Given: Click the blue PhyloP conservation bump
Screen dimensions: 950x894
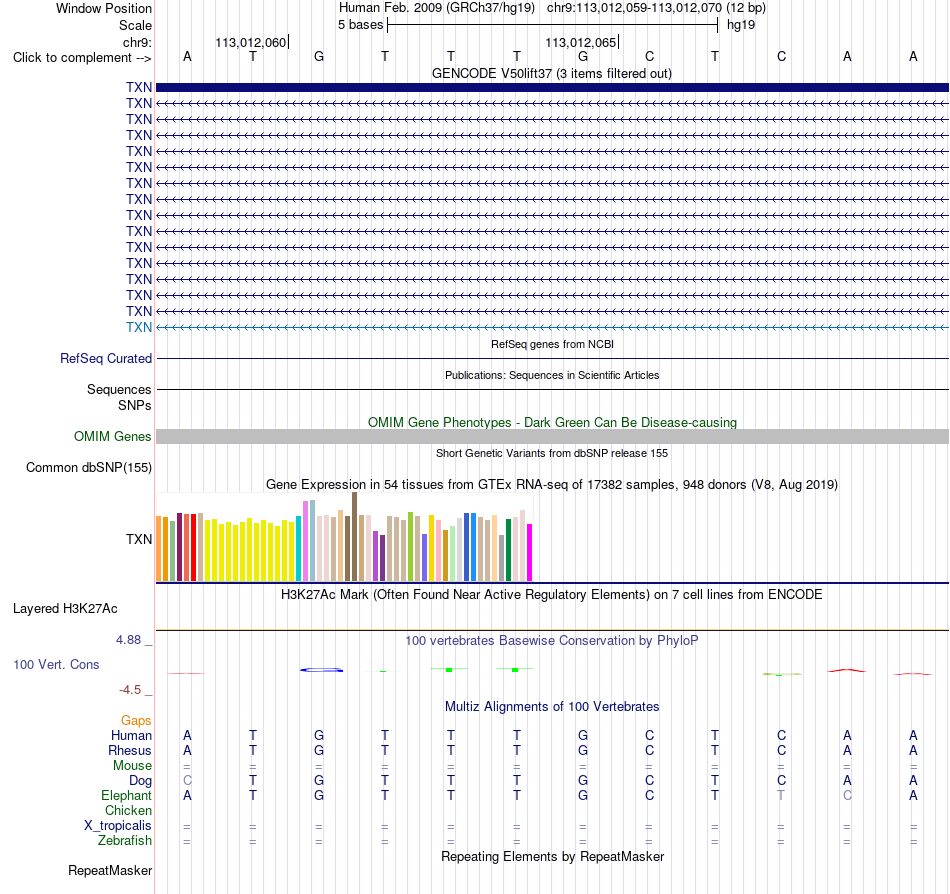Looking at the screenshot, I should (322, 669).
